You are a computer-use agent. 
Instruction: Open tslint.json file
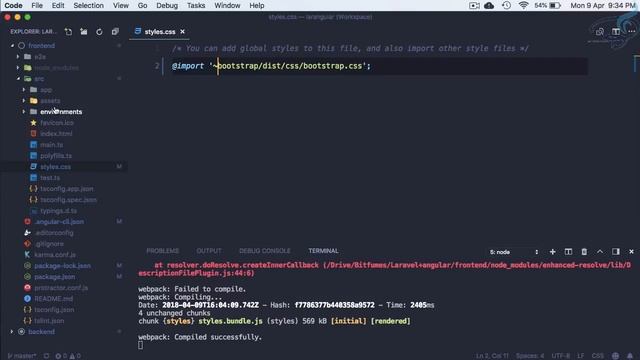tap(49, 321)
